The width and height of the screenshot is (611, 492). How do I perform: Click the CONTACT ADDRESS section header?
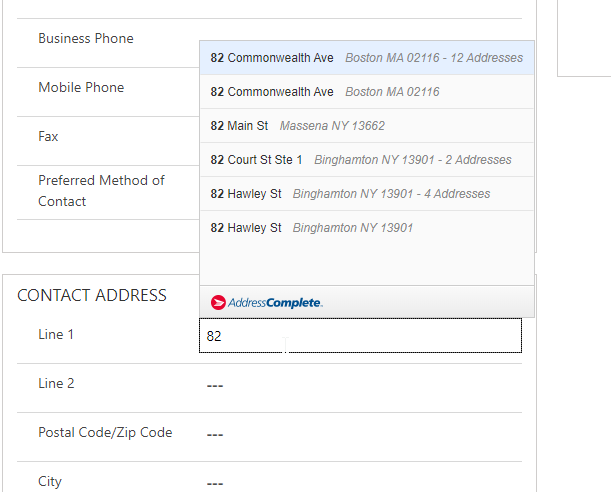(92, 296)
